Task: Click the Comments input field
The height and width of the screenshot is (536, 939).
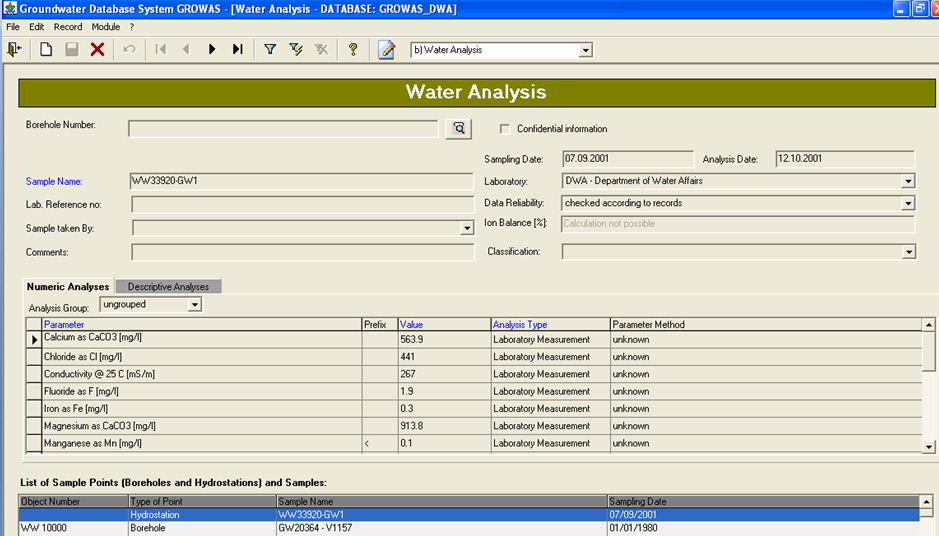Action: [x=302, y=251]
